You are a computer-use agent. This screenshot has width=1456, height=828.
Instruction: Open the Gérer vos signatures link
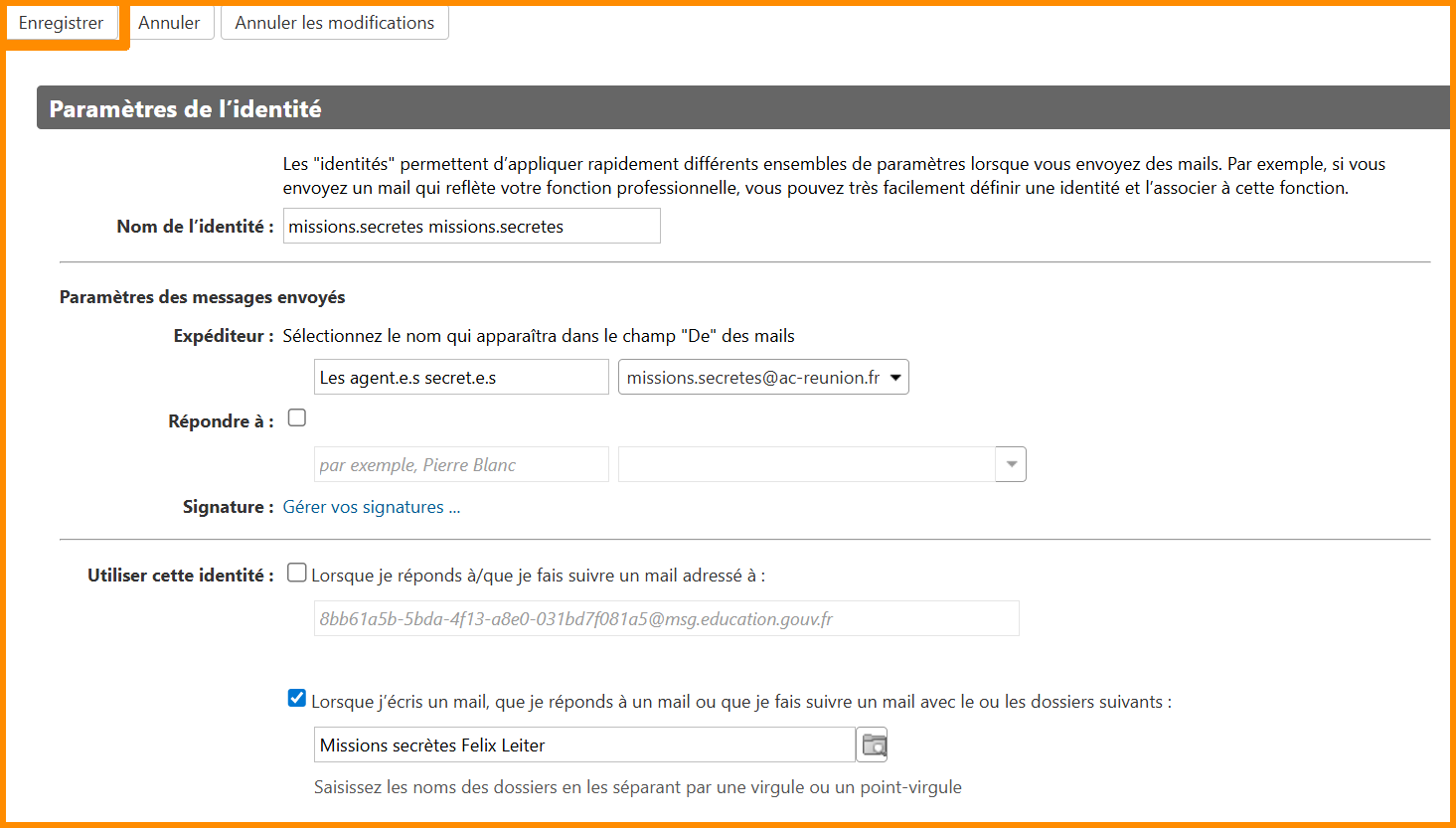[x=371, y=507]
